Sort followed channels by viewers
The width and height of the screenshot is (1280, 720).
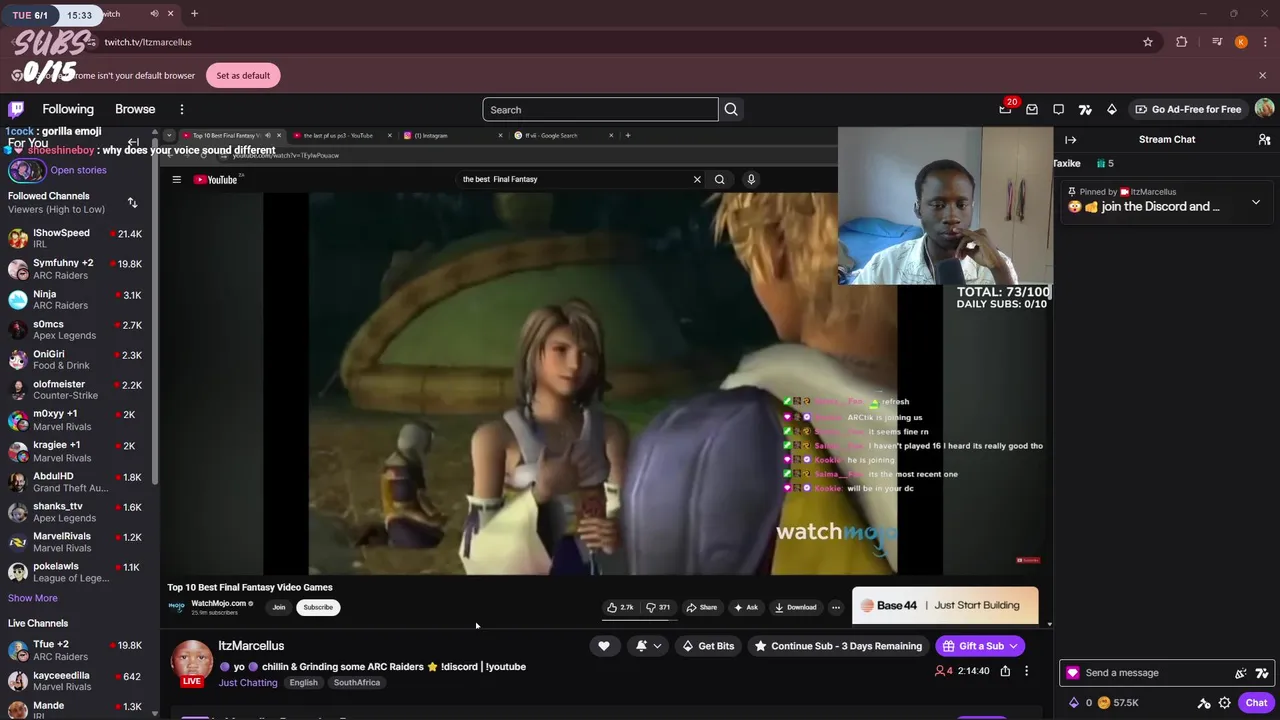point(132,203)
